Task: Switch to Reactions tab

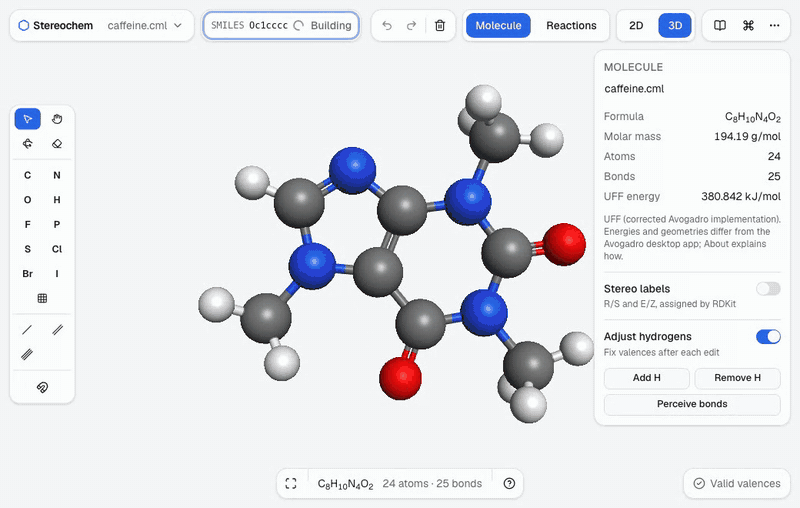Action: click(x=571, y=26)
